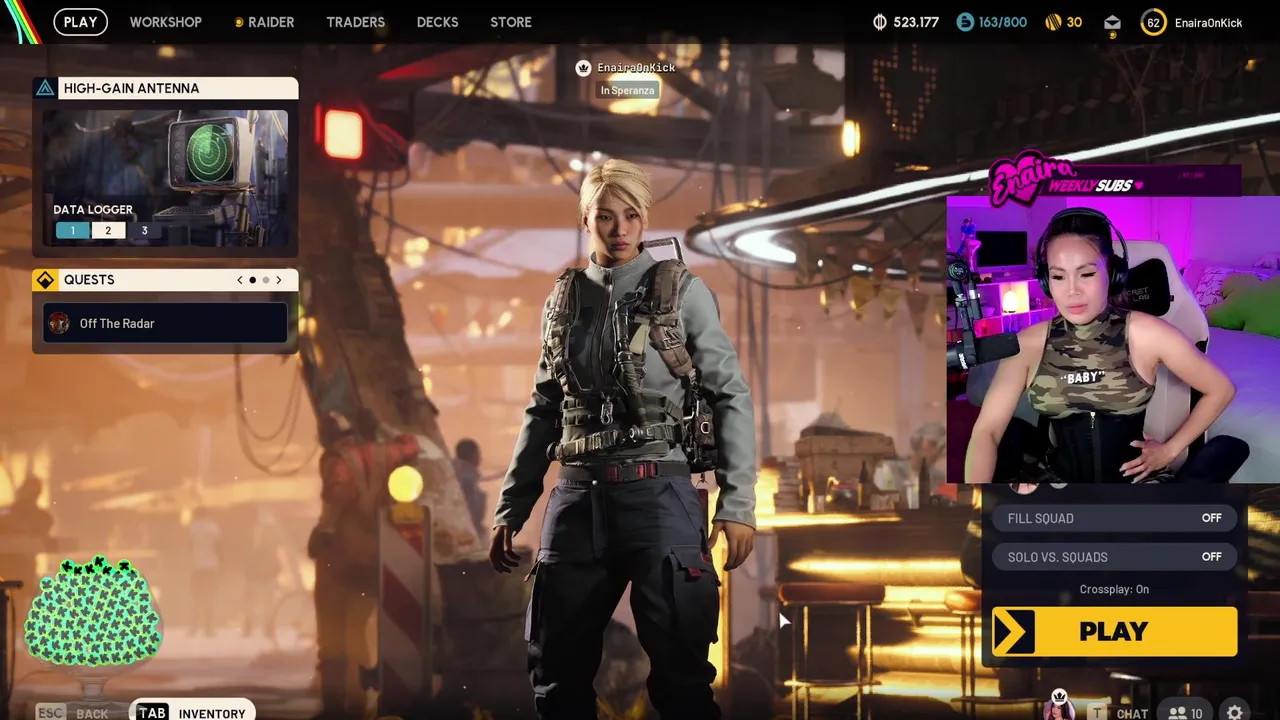The width and height of the screenshot is (1280, 720).
Task: Click the blue stash capacity icon
Action: tap(965, 22)
